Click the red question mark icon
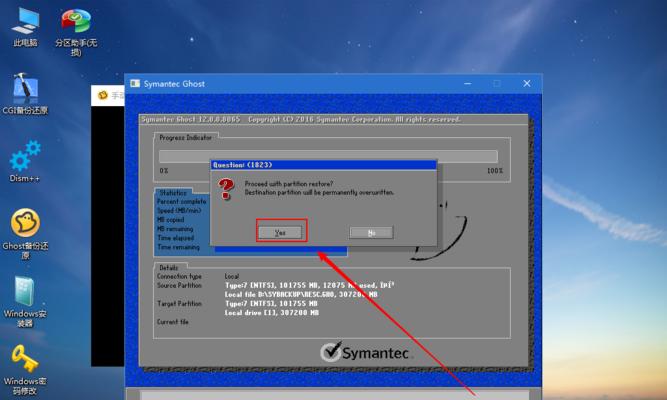This screenshot has height=400, width=667. click(226, 189)
